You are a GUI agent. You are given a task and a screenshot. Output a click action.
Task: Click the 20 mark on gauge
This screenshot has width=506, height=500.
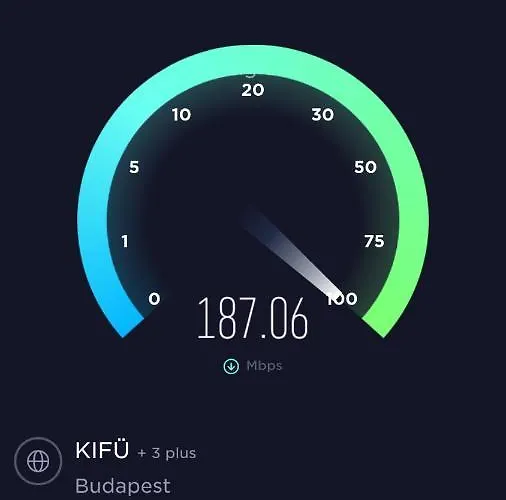point(253,90)
